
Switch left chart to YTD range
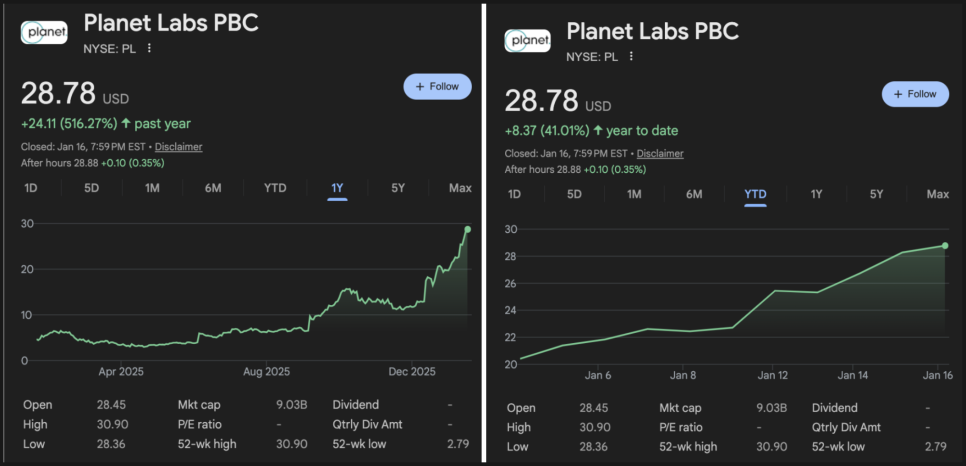click(x=275, y=188)
